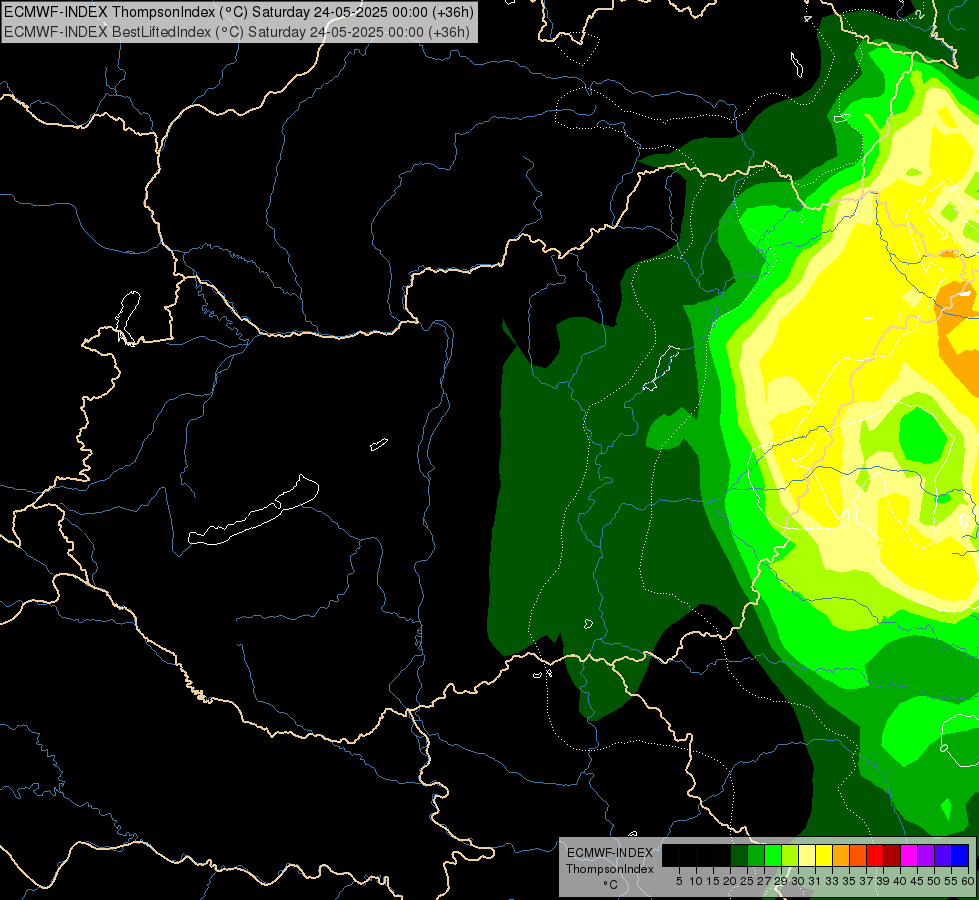Select the purple 45–50 legend swatch
This screenshot has width=979, height=900.
pyautogui.click(x=926, y=855)
